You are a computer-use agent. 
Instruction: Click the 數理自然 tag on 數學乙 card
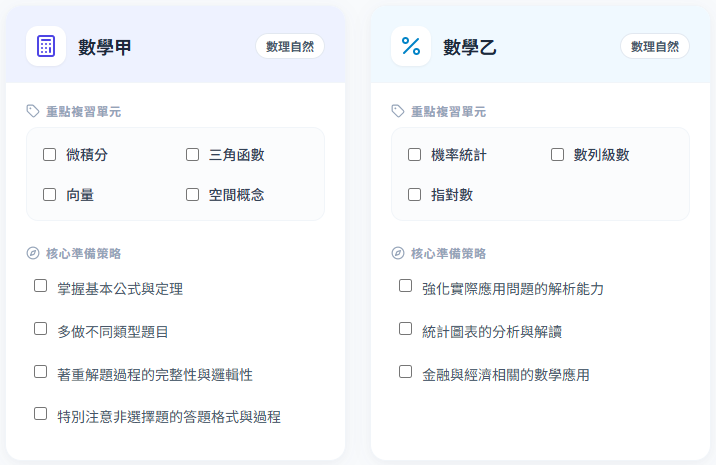655,46
